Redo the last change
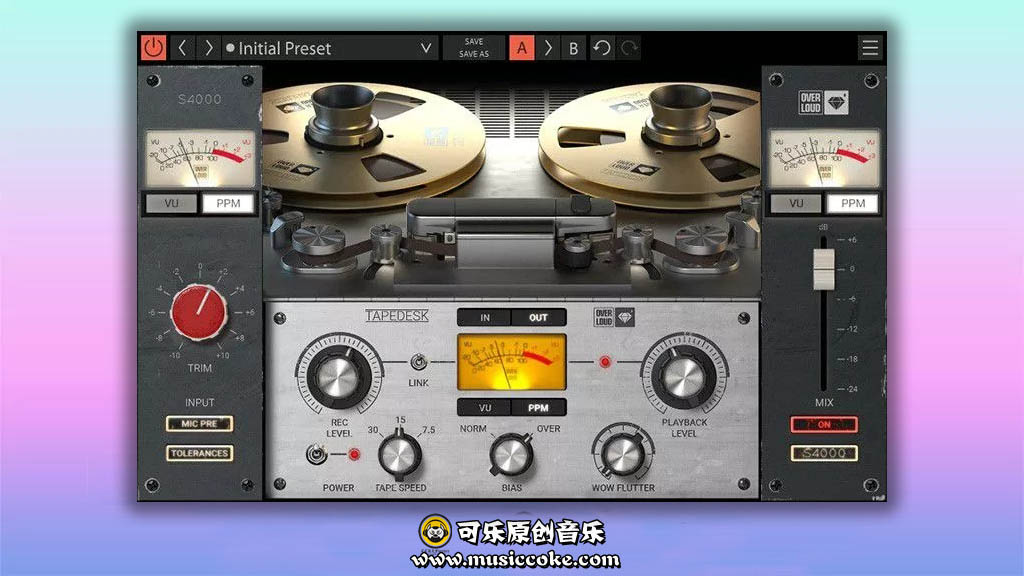The height and width of the screenshot is (576, 1024). pos(628,48)
